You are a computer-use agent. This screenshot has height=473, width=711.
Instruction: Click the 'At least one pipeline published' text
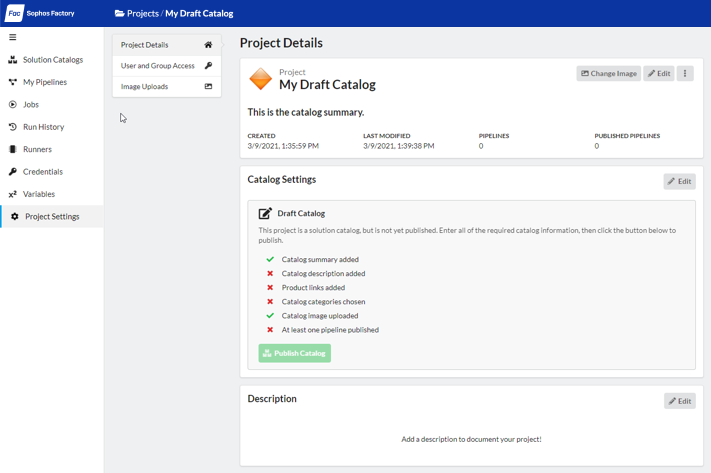point(330,330)
